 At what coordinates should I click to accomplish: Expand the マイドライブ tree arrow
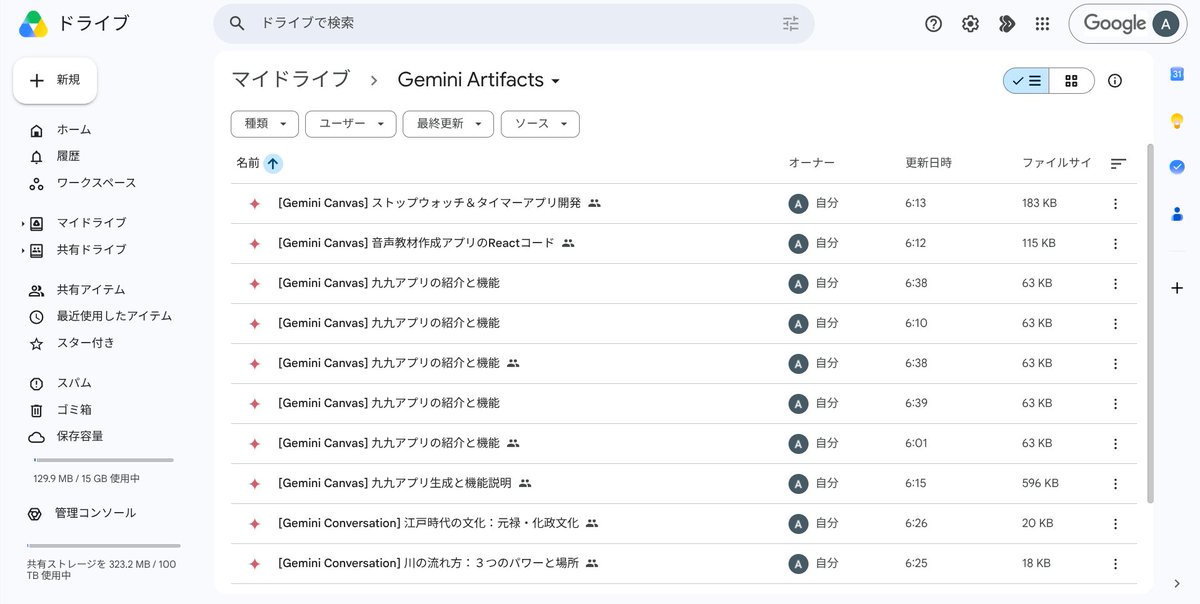(x=23, y=223)
